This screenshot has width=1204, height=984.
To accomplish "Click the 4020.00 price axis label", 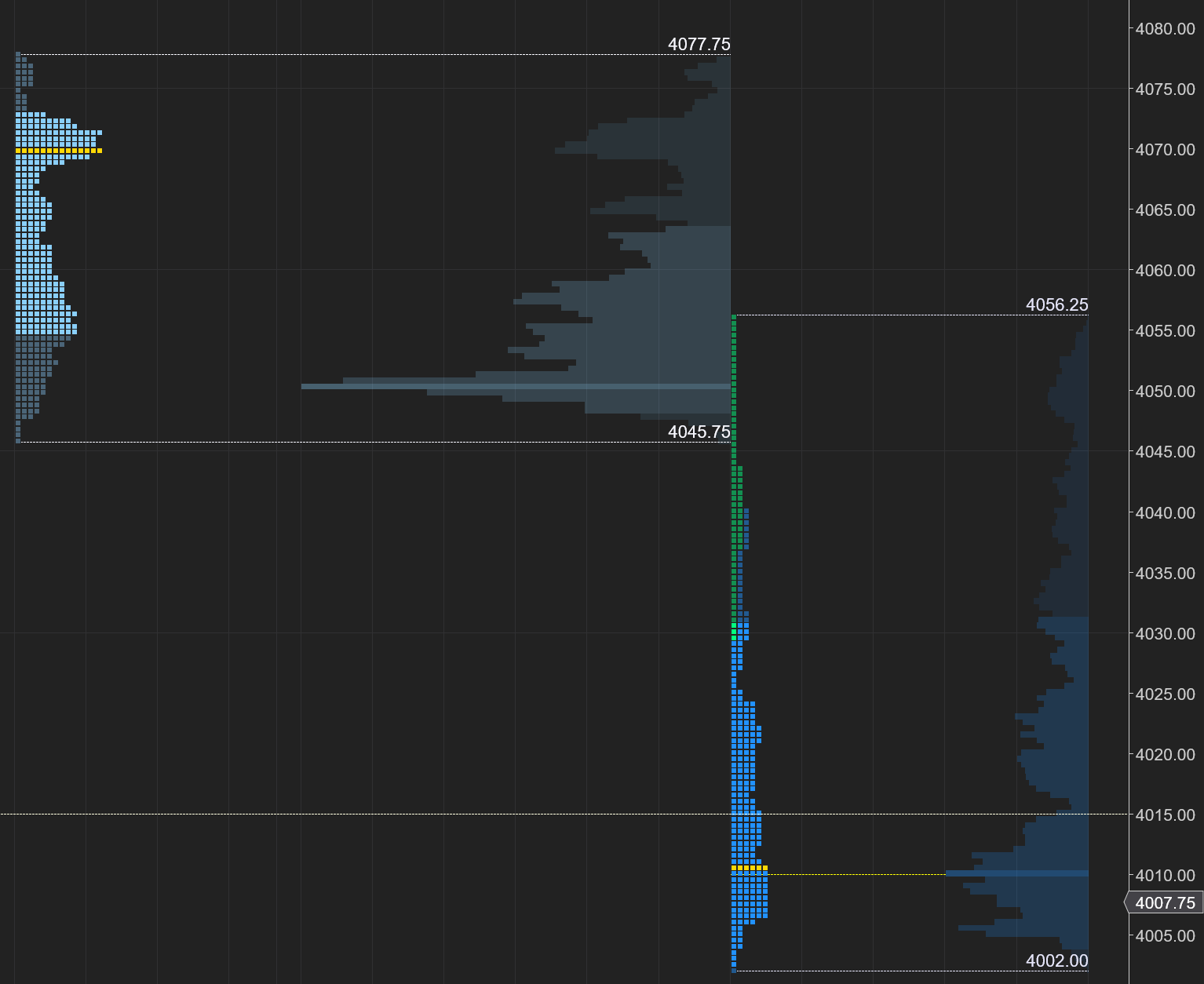I will (x=1165, y=755).
